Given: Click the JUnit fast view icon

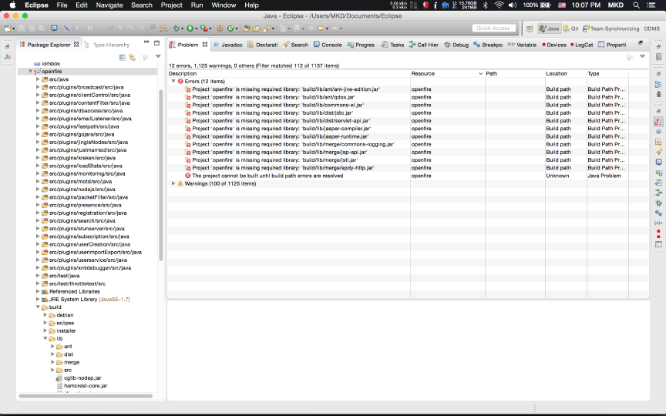Looking at the screenshot, I should coord(7,57).
